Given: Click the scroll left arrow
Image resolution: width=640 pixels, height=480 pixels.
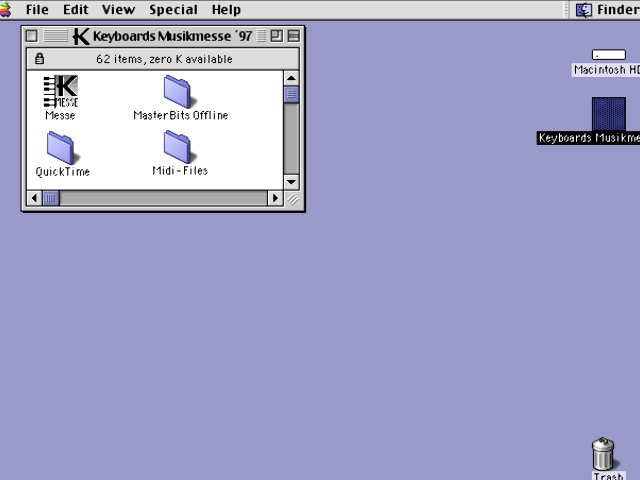Looking at the screenshot, I should 34,198.
